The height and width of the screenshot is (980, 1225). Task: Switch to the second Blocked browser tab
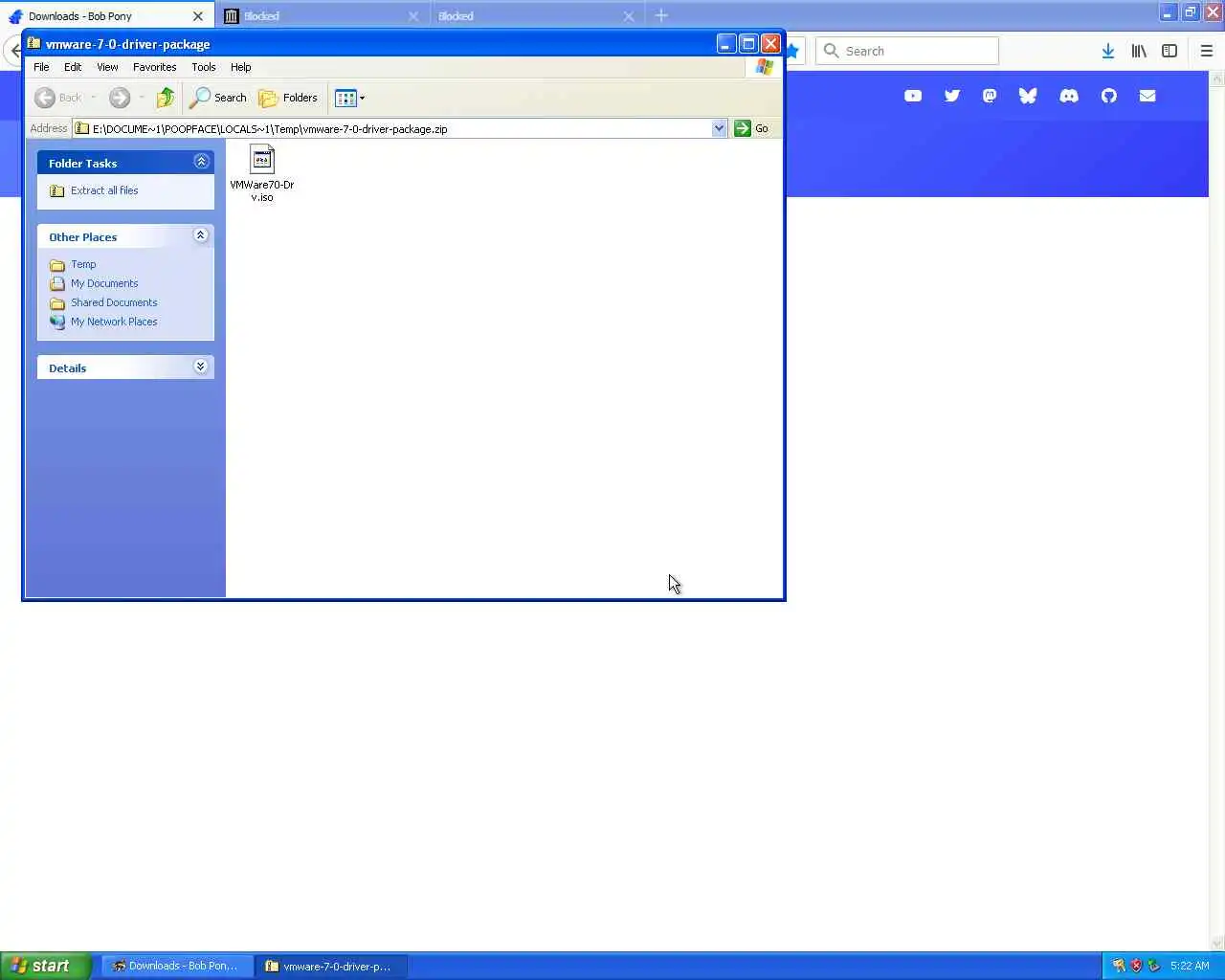537,16
